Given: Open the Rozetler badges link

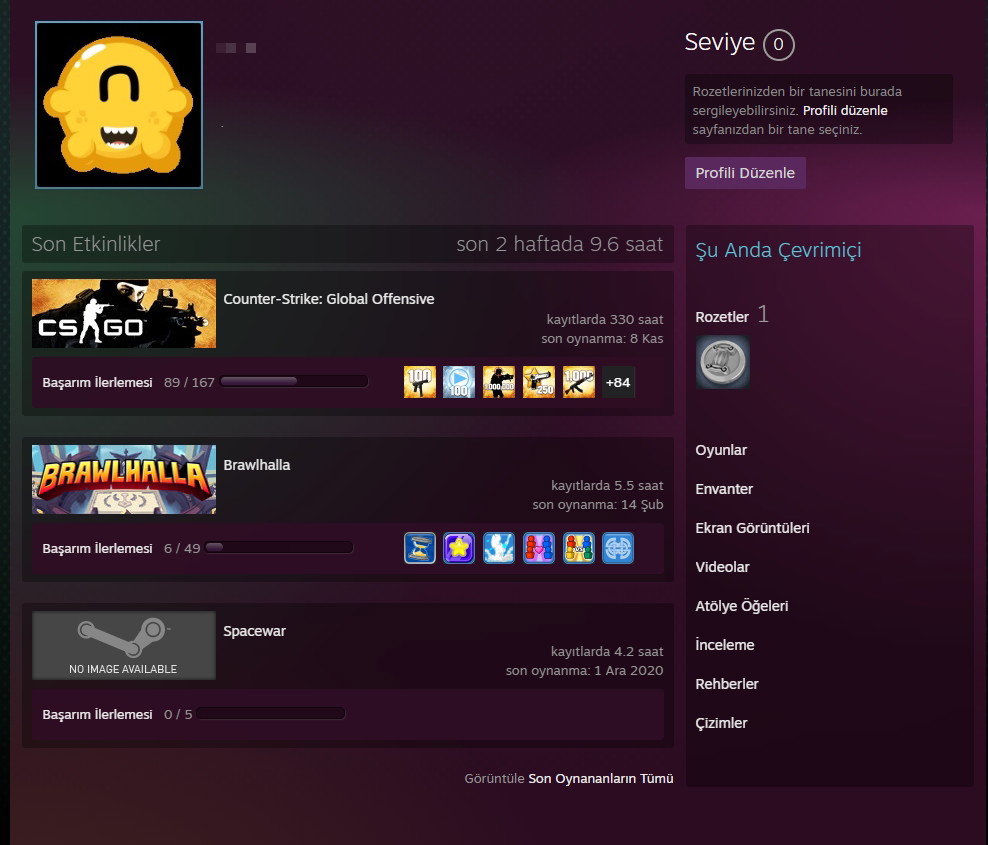Looking at the screenshot, I should (x=722, y=316).
